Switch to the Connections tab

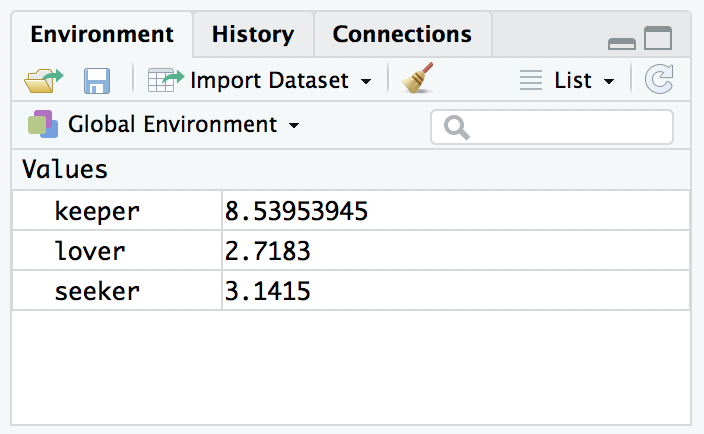(402, 34)
